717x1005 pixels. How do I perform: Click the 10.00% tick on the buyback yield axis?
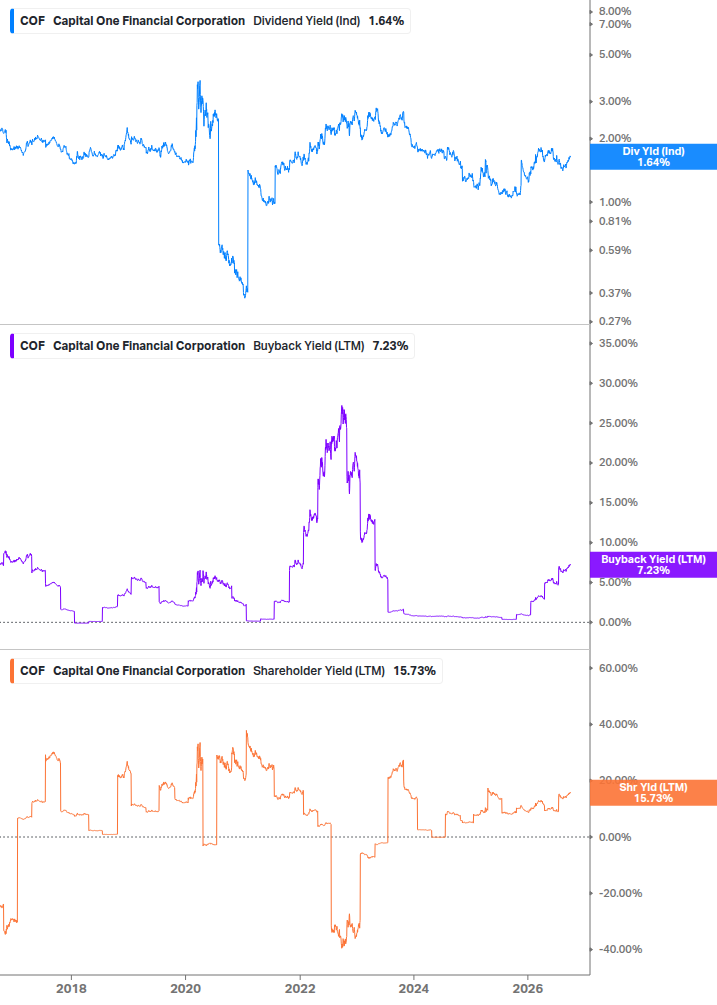point(618,542)
